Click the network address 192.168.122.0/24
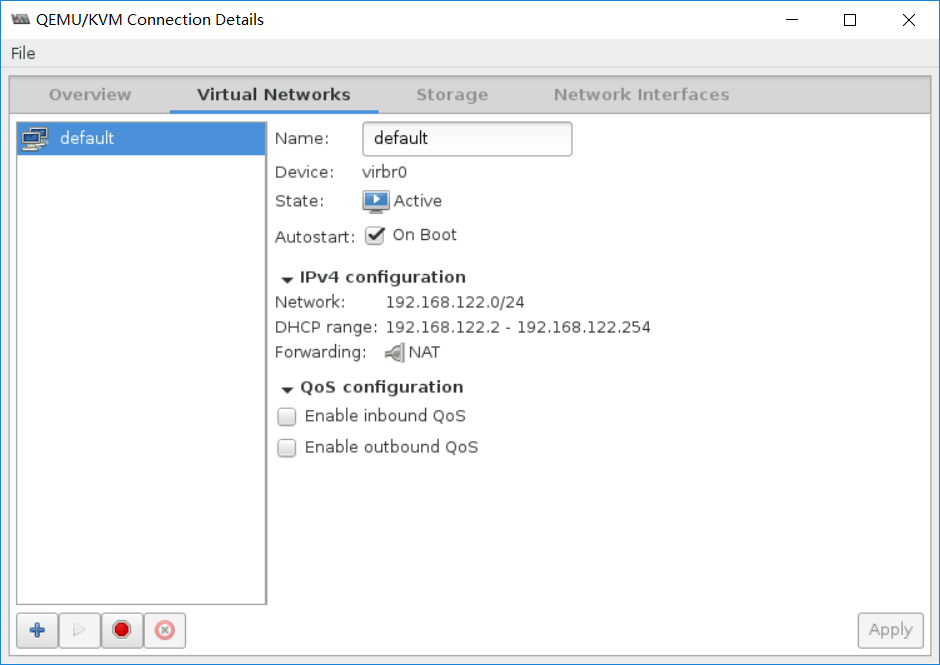 click(455, 302)
